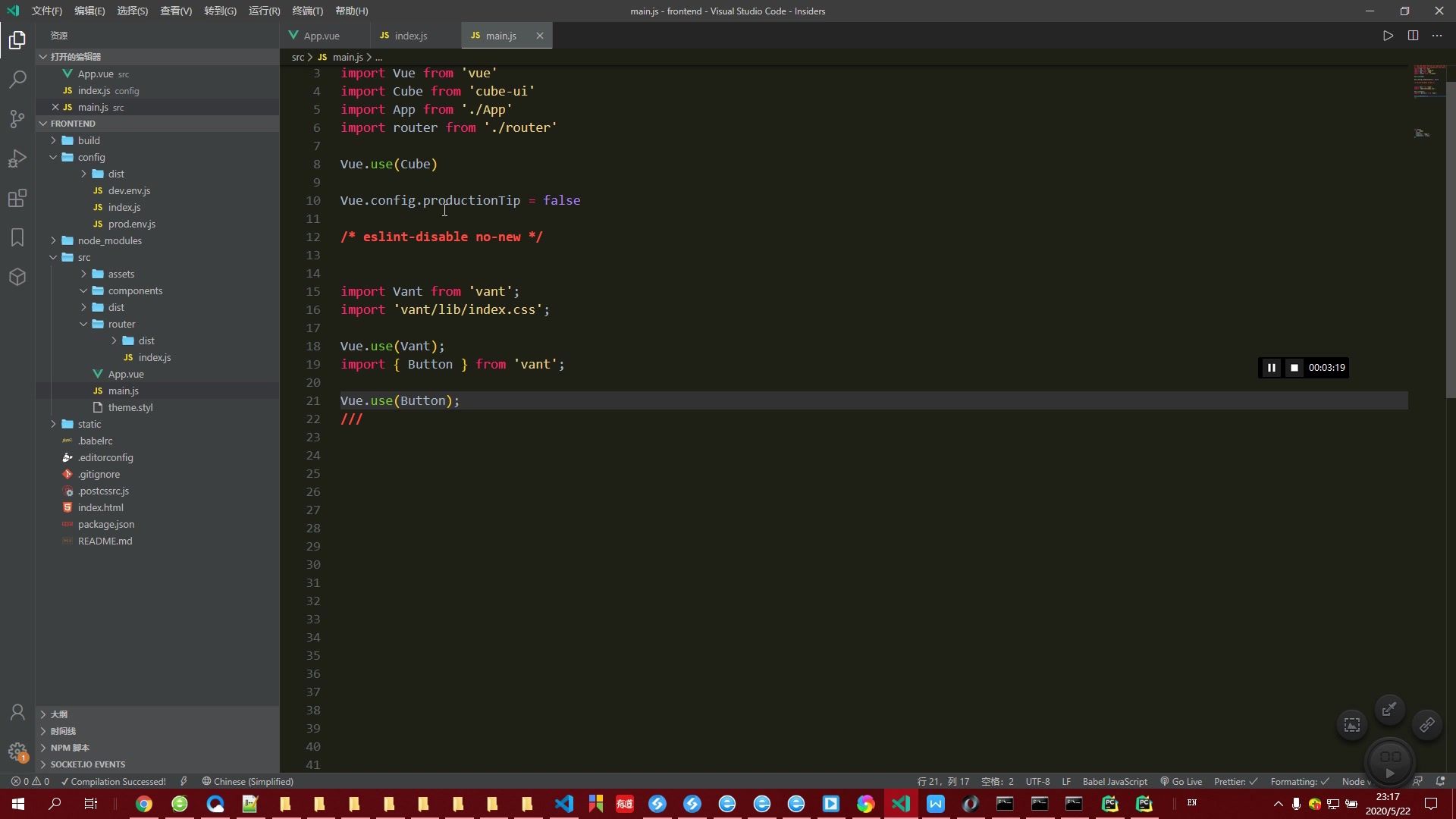Screen dimensions: 1456x819
Task: Change the Babel JavaScript language mode
Action: (x=1114, y=782)
